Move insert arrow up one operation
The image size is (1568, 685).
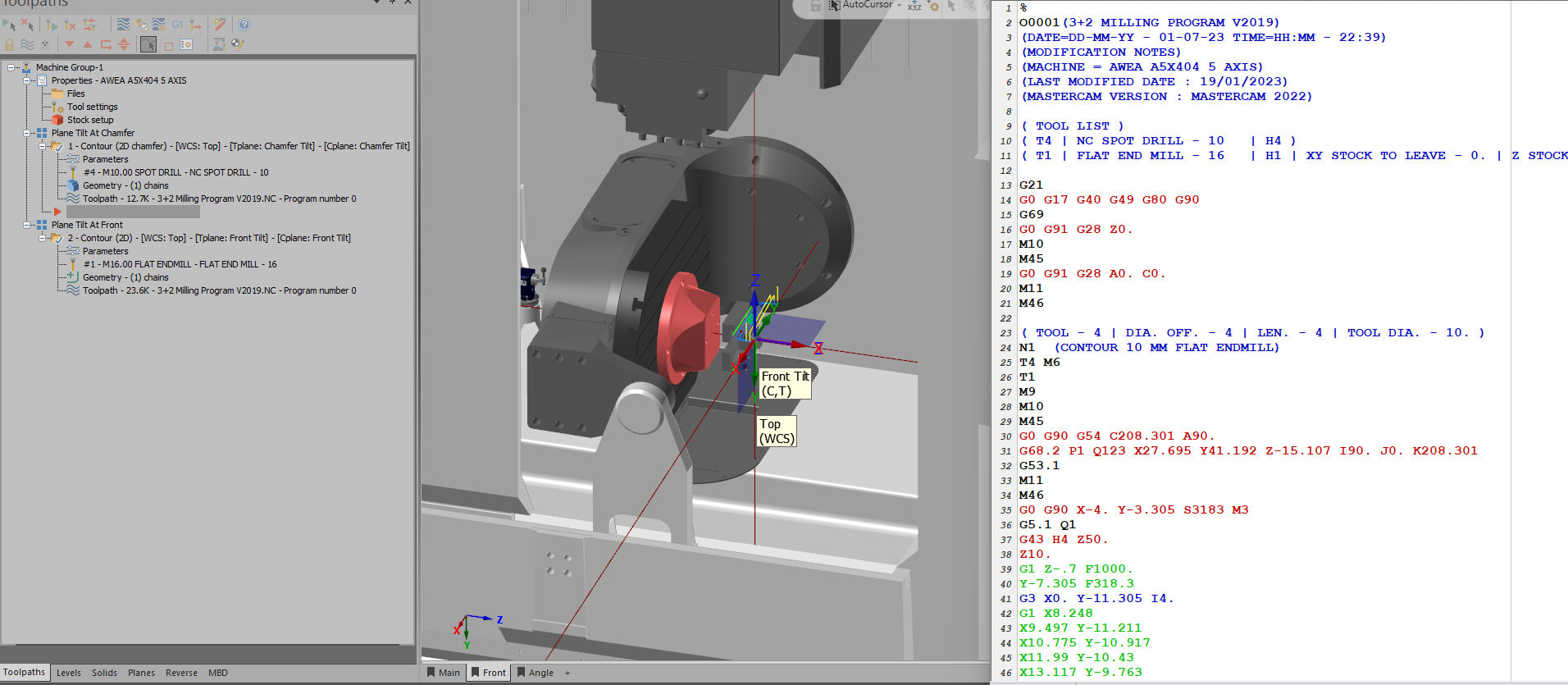click(x=88, y=44)
